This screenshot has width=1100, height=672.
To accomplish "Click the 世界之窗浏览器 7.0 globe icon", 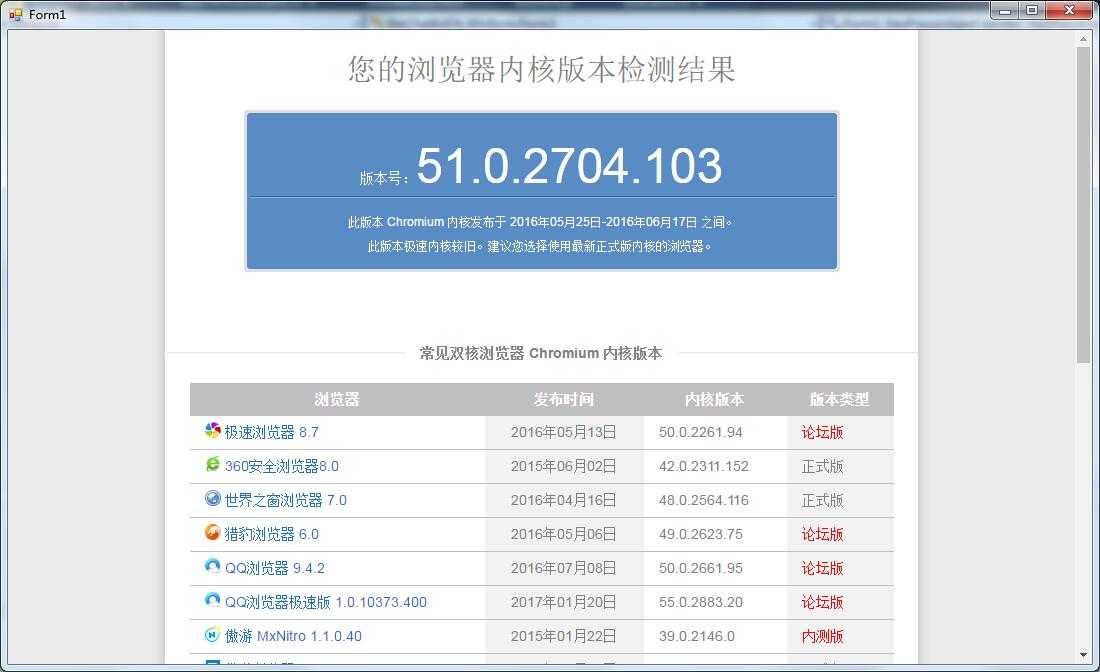I will tap(213, 498).
